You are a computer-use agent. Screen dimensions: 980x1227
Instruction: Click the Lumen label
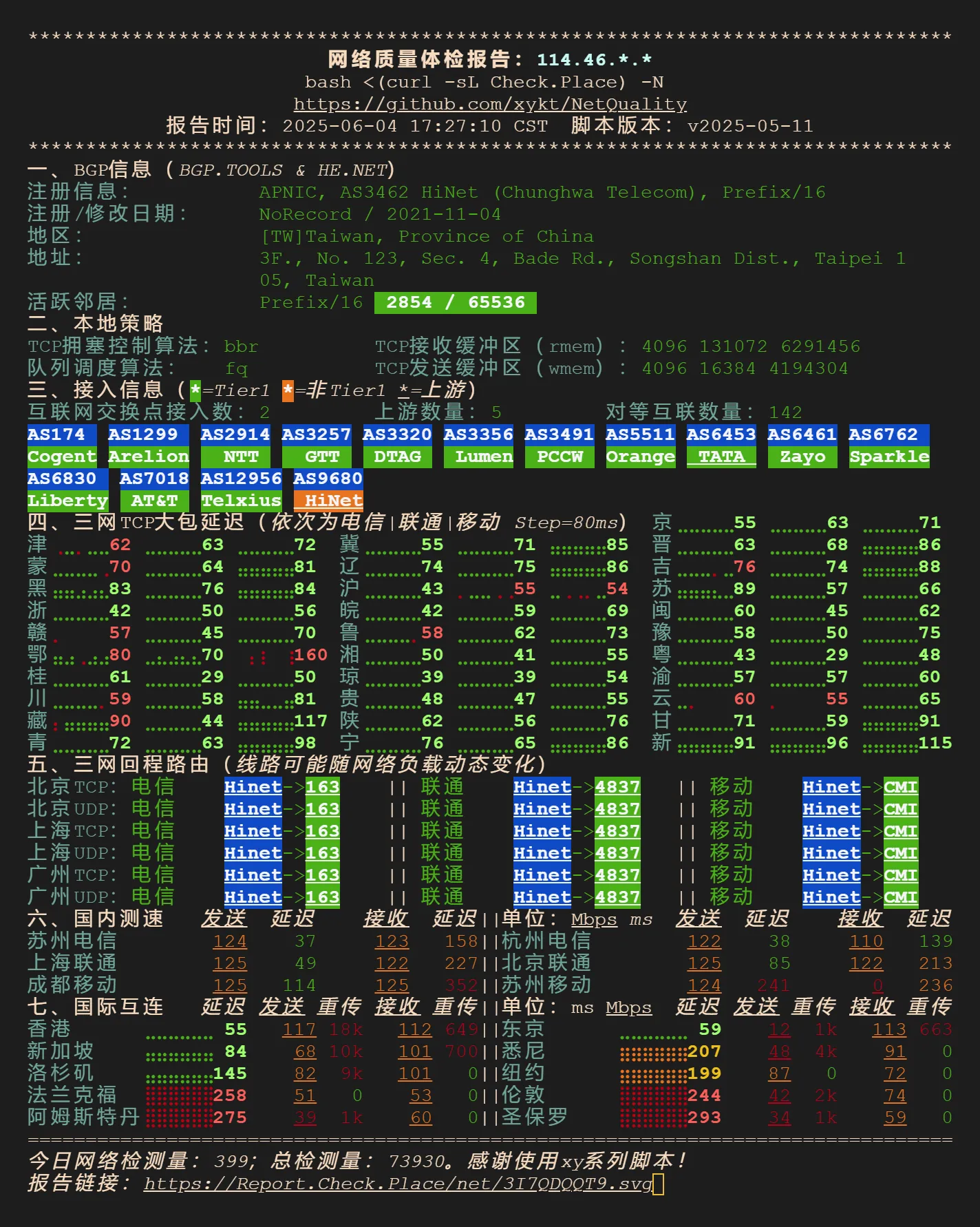pos(478,457)
